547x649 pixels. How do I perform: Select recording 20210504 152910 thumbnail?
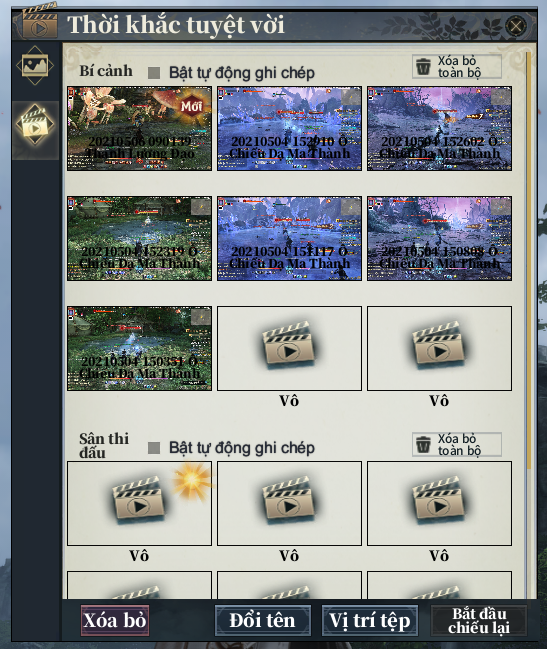(x=289, y=128)
